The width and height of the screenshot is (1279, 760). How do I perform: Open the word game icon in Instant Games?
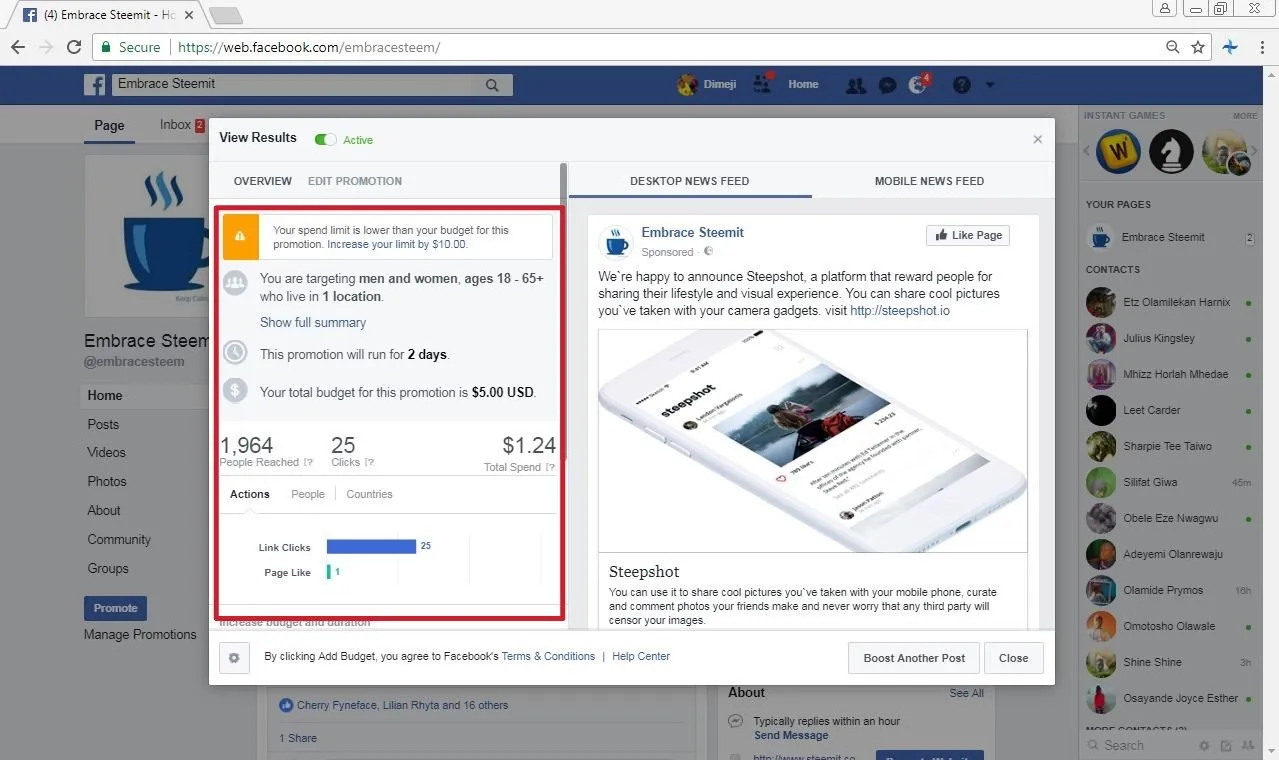1118,152
